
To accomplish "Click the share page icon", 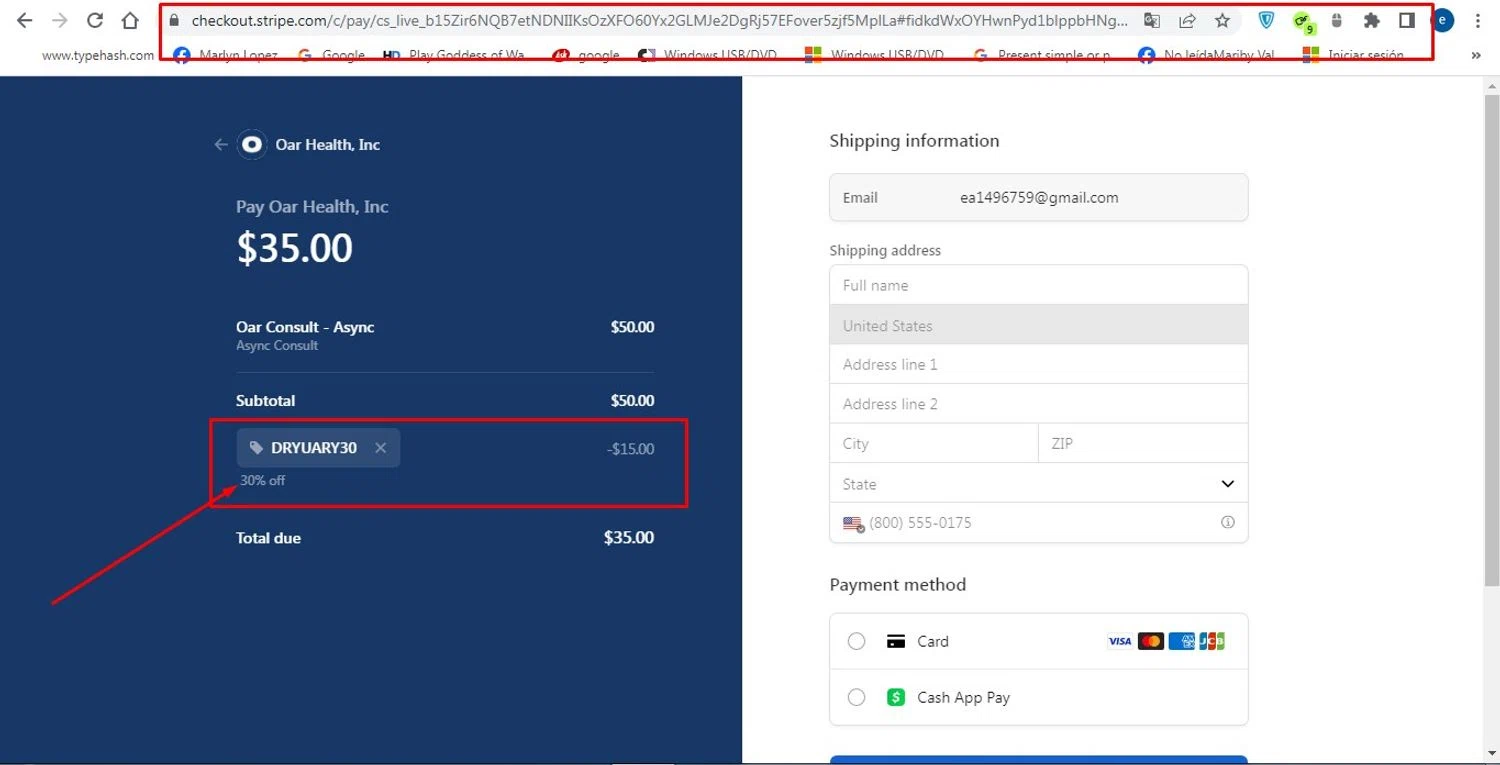I will 1188,20.
